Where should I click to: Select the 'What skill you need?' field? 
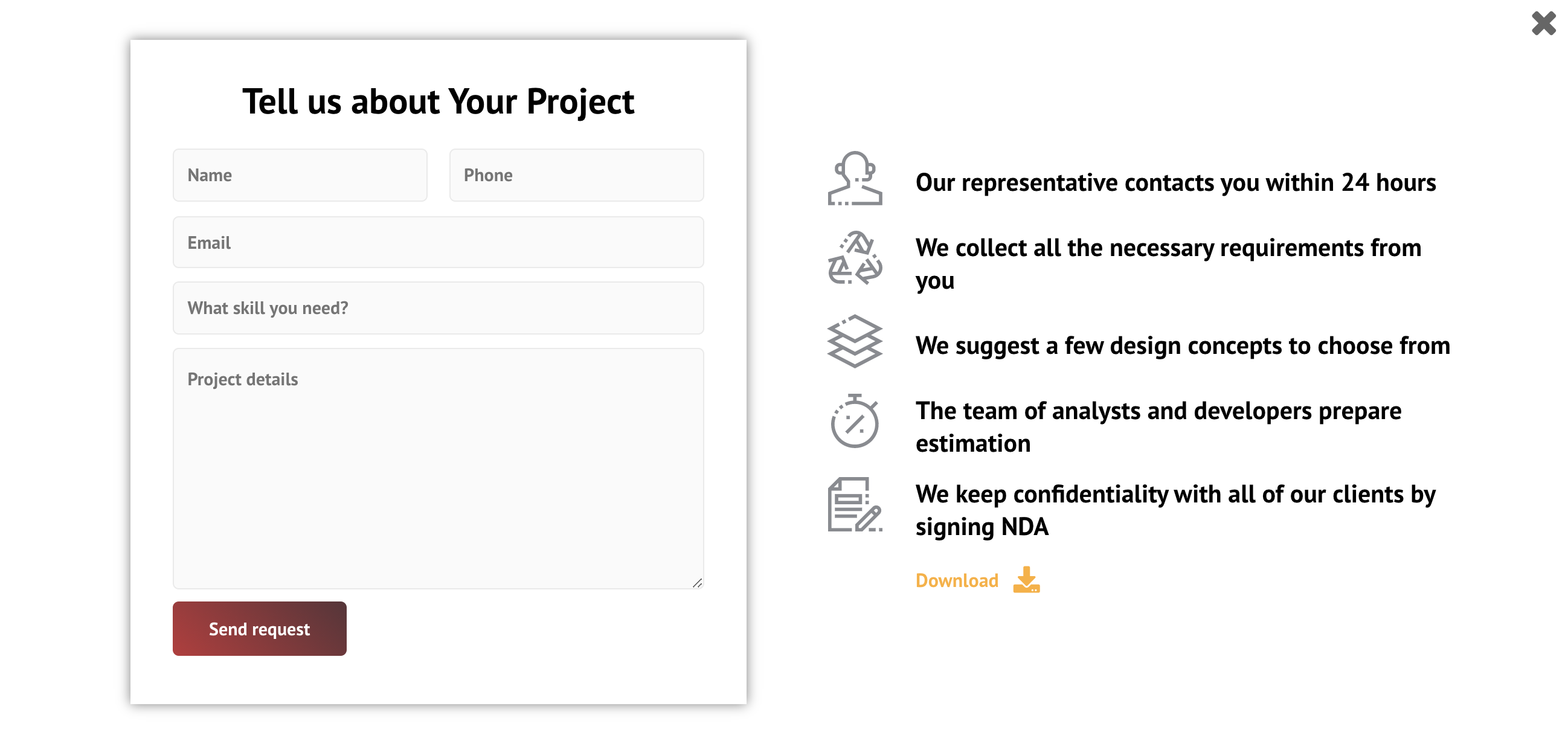[439, 308]
